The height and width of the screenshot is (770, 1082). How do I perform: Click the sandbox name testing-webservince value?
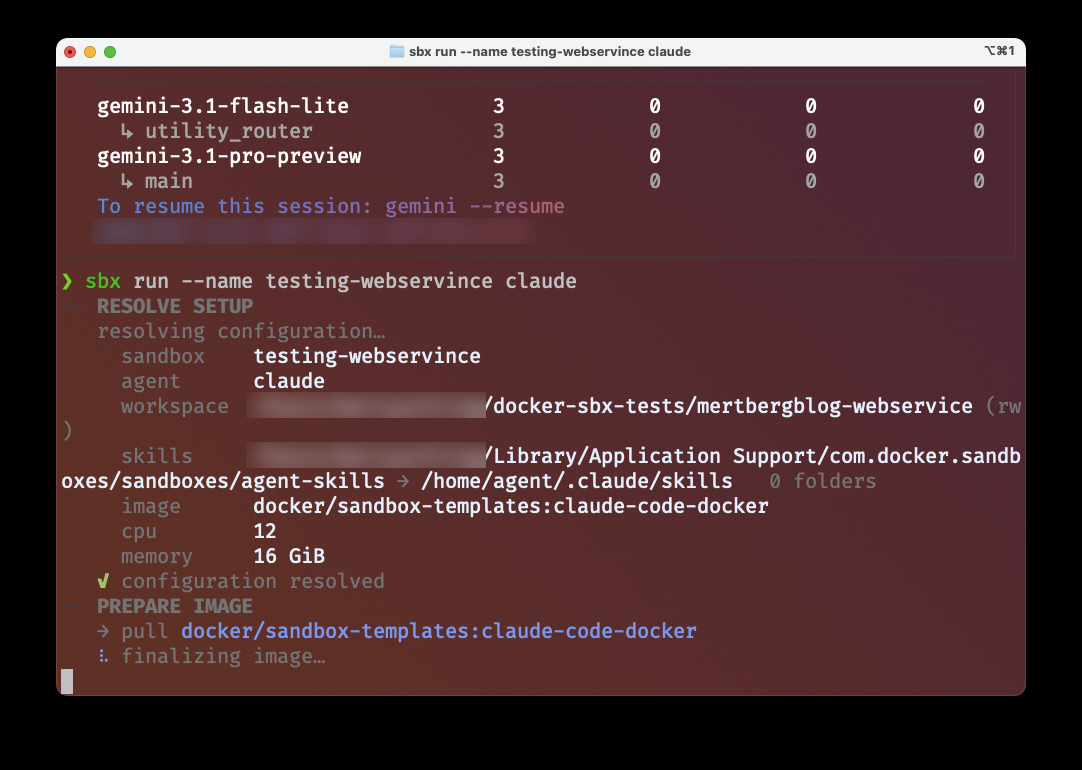click(x=367, y=356)
